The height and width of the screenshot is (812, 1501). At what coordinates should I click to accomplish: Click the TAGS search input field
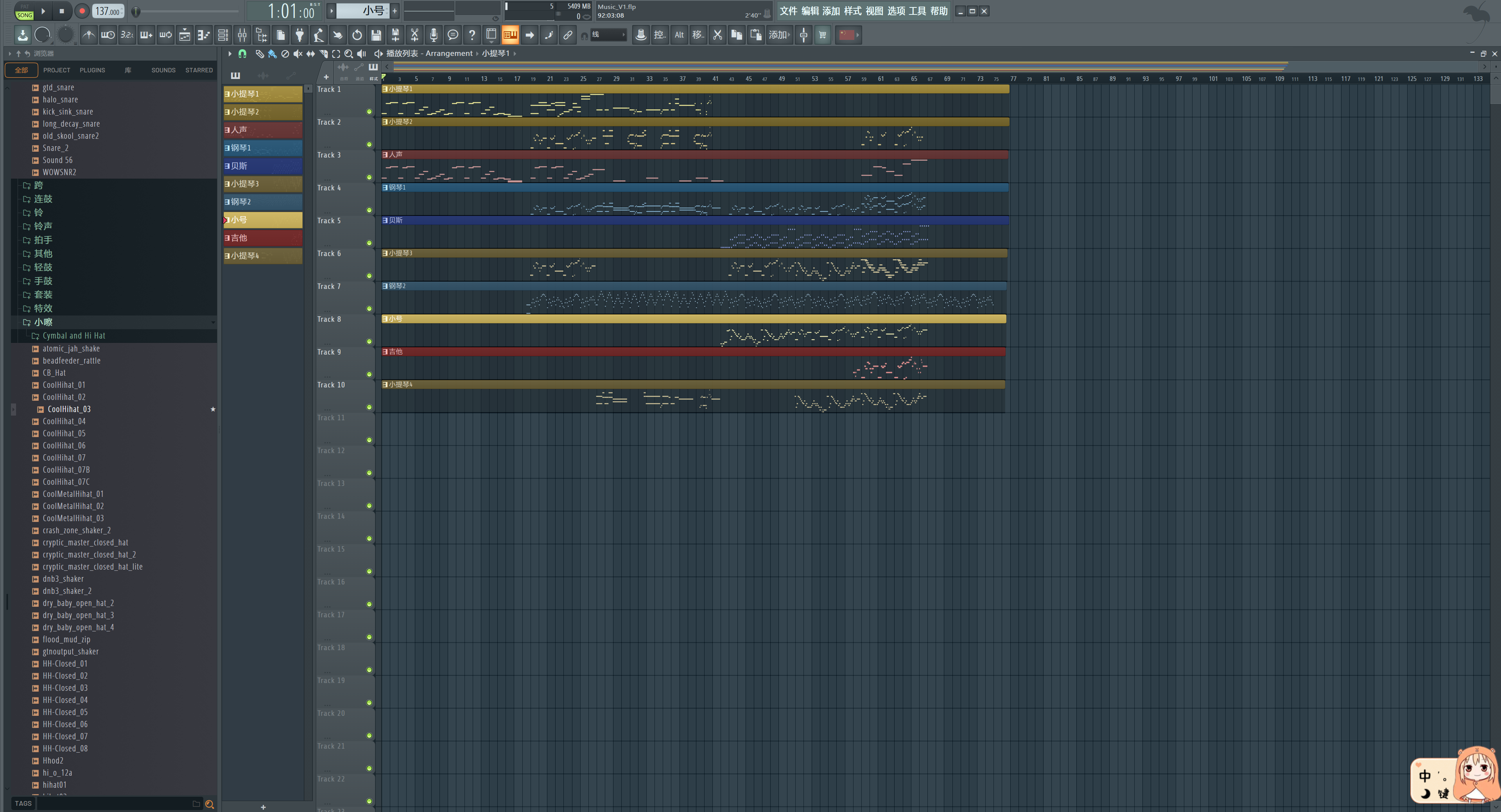tap(115, 804)
